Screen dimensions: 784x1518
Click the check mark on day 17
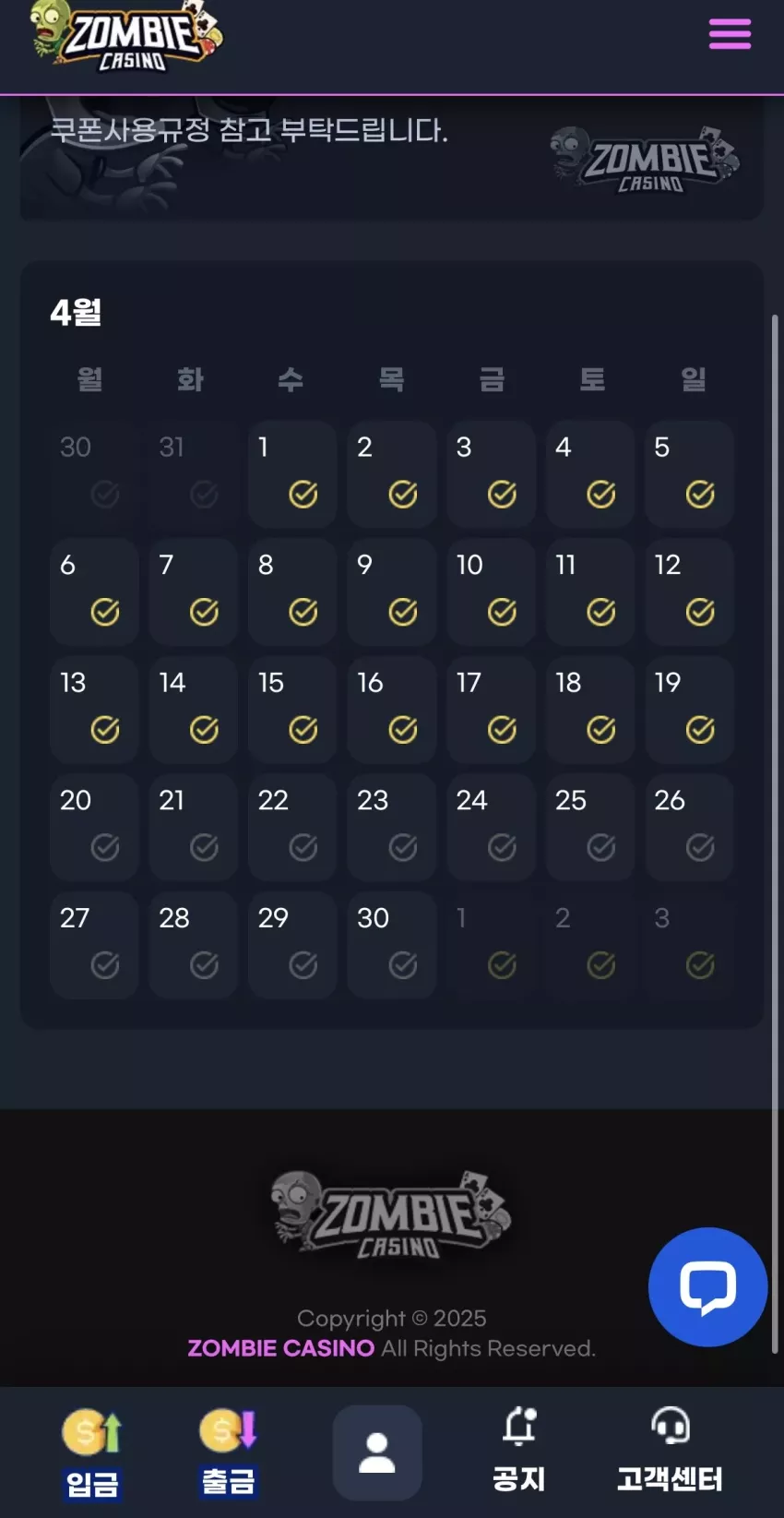[x=502, y=730]
